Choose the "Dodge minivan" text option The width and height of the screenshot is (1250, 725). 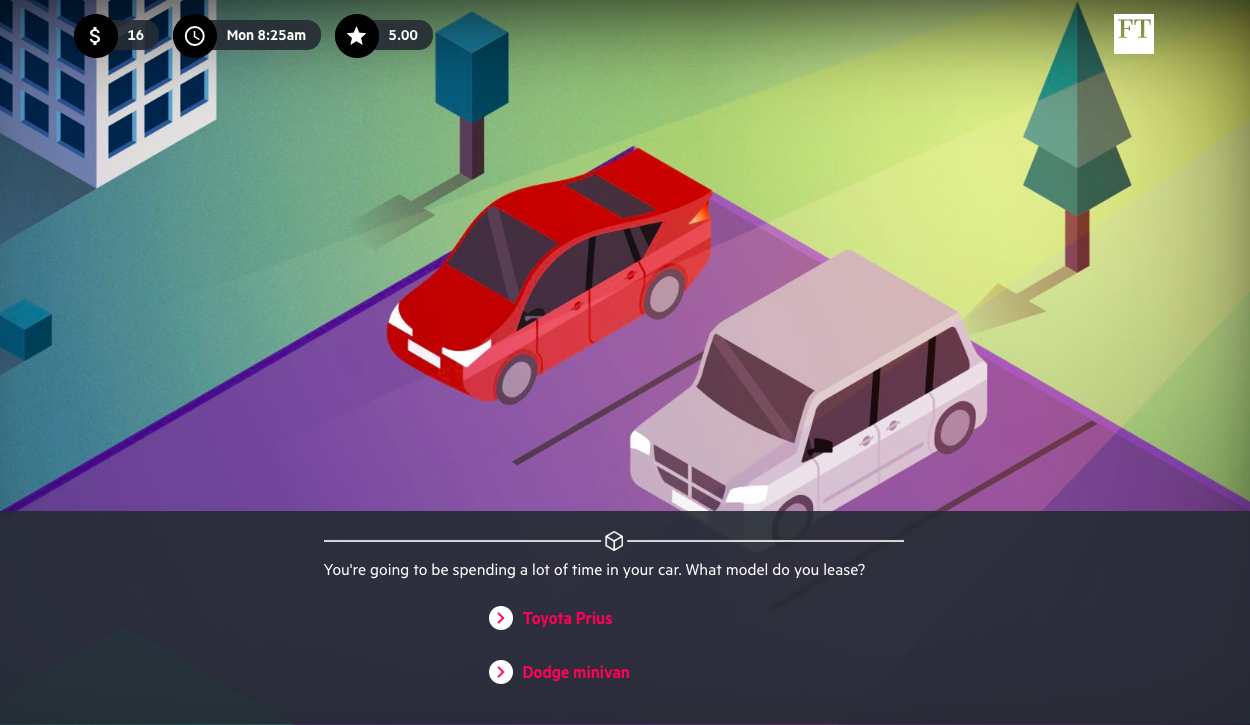[x=576, y=673]
